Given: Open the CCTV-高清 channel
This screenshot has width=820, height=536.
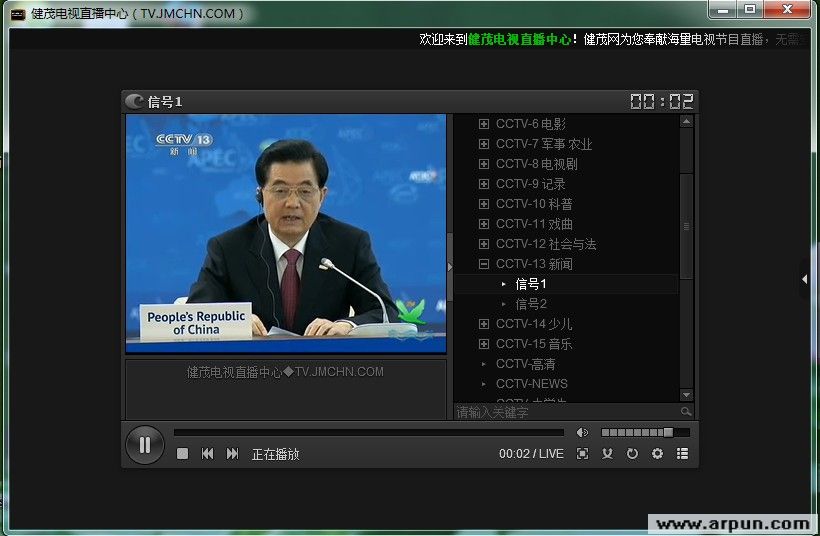Looking at the screenshot, I should 525,364.
